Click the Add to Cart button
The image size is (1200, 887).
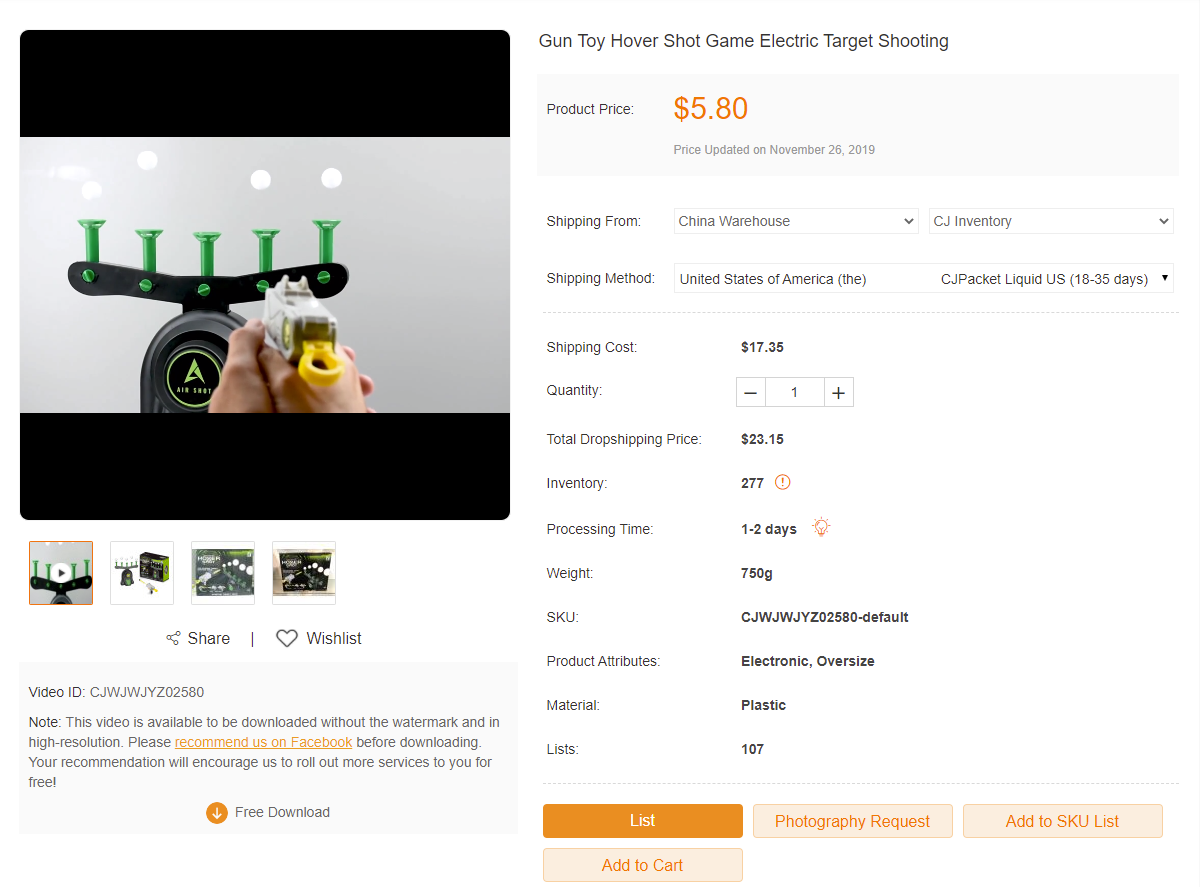pyautogui.click(x=642, y=865)
